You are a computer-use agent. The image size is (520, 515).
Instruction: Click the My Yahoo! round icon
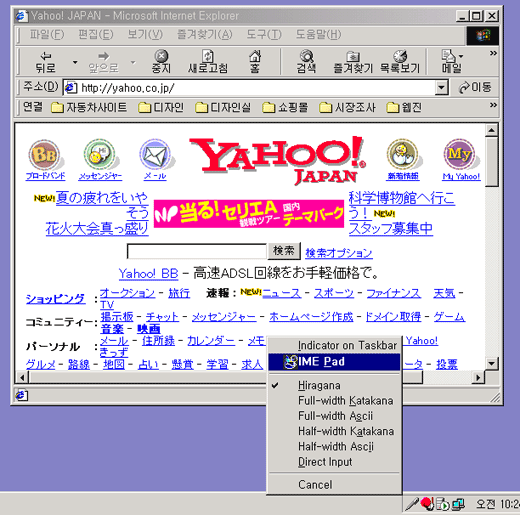click(460, 155)
